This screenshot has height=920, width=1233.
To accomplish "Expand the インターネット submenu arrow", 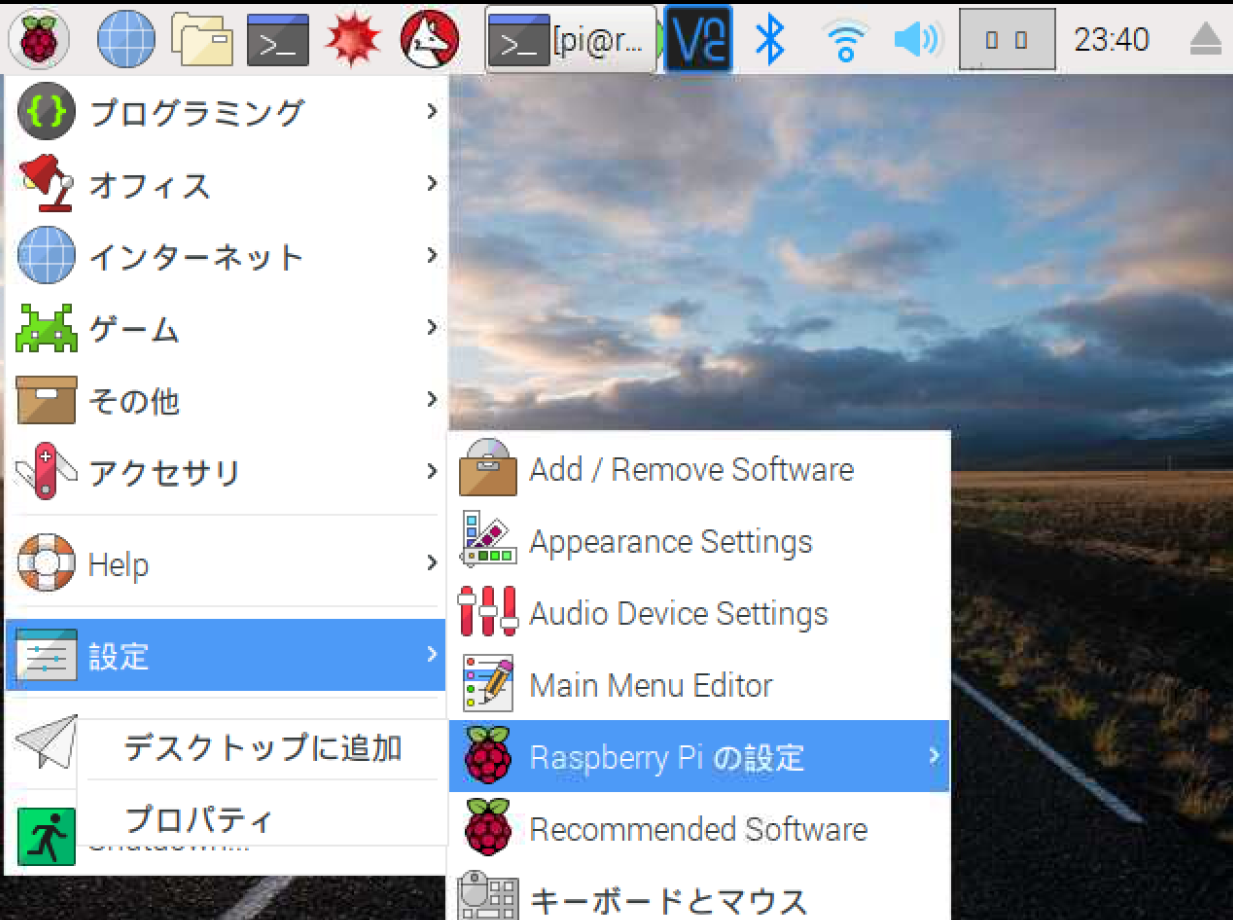I will tap(432, 255).
